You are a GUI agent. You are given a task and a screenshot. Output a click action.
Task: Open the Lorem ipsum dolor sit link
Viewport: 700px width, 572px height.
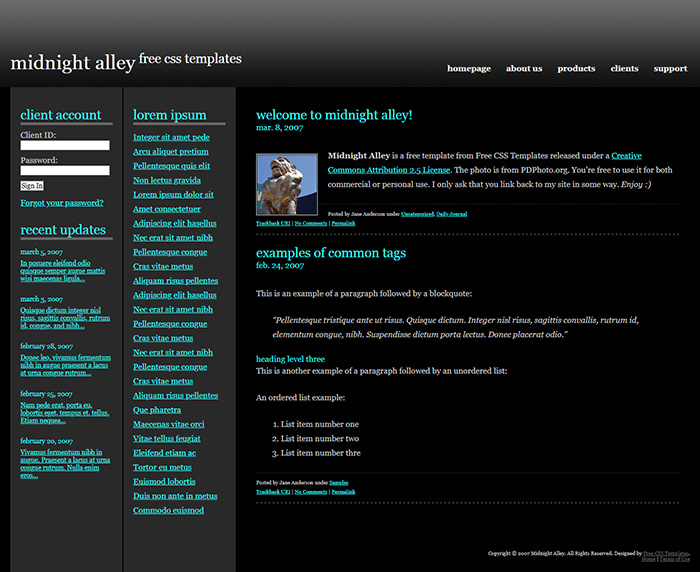pos(173,194)
